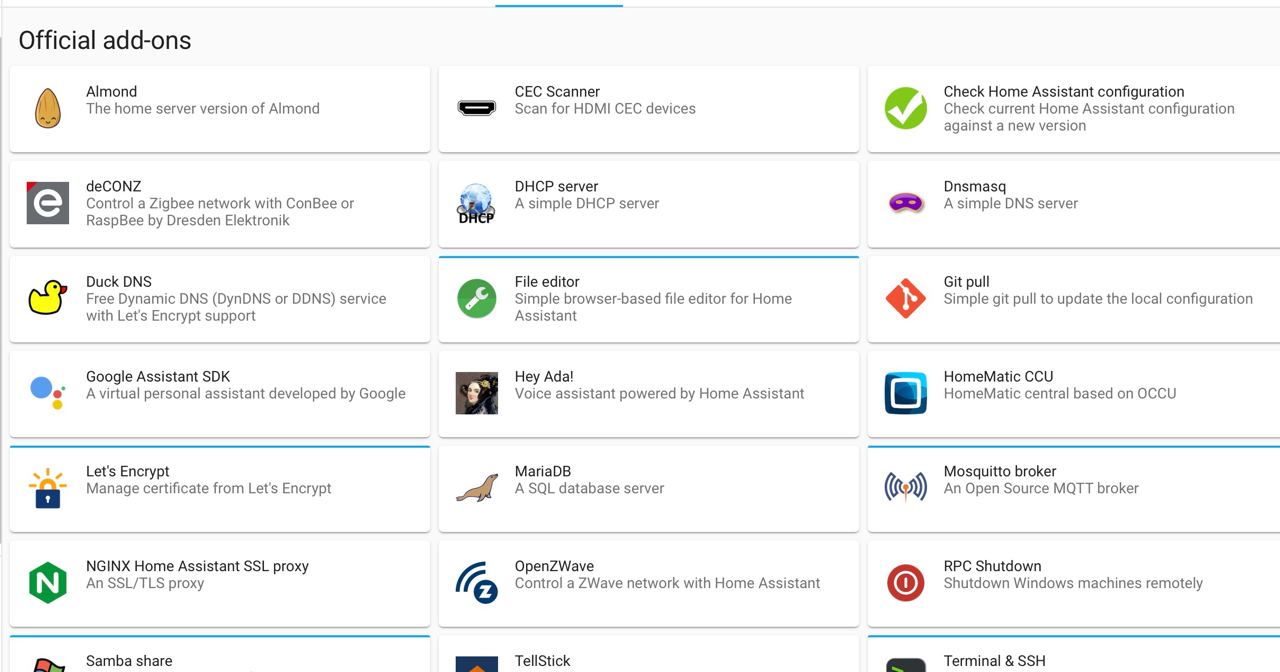This screenshot has width=1280, height=672.
Task: Click the Mosquitto broker antenna icon
Action: [x=905, y=488]
